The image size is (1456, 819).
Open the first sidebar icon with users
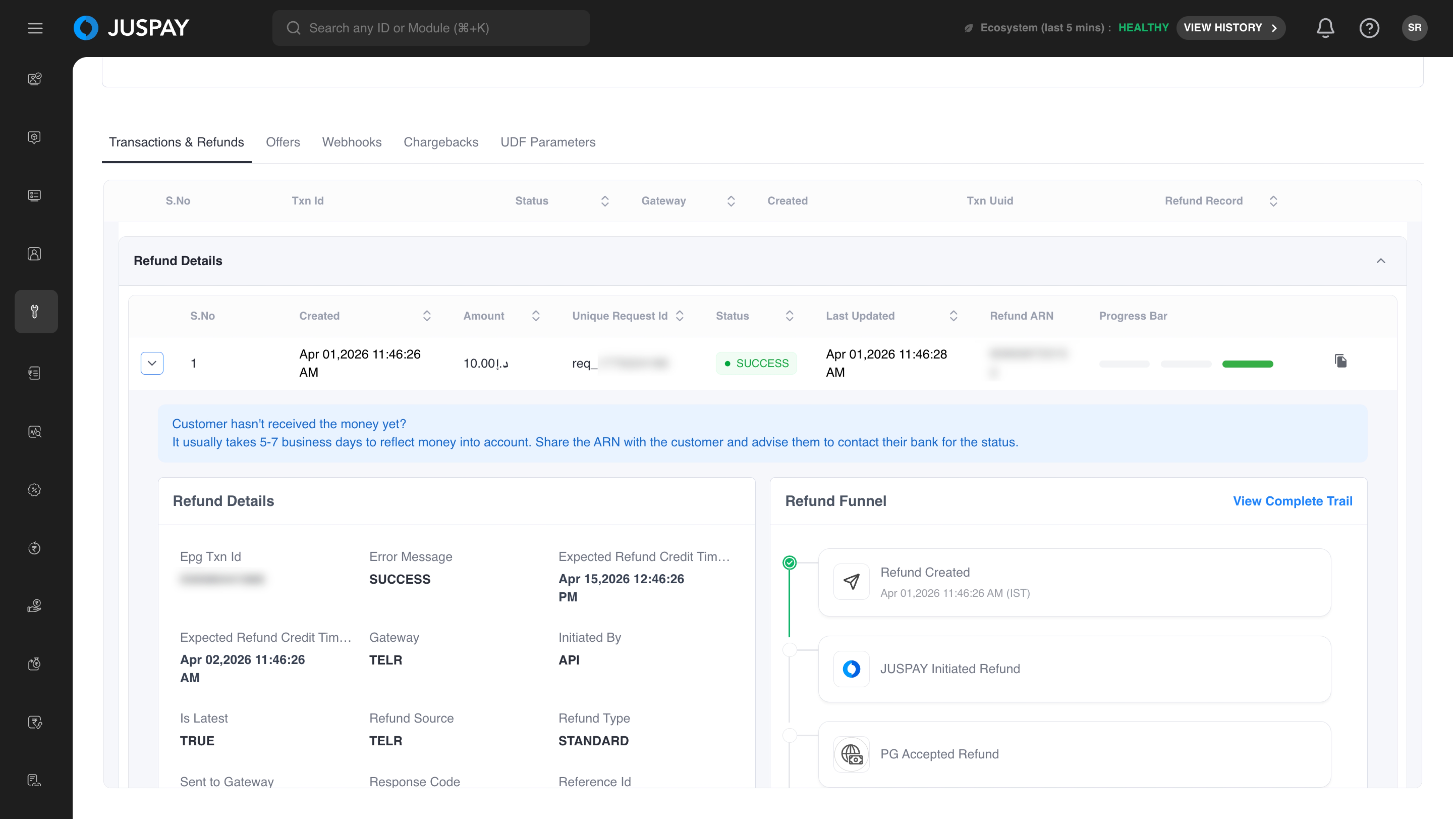pos(34,79)
